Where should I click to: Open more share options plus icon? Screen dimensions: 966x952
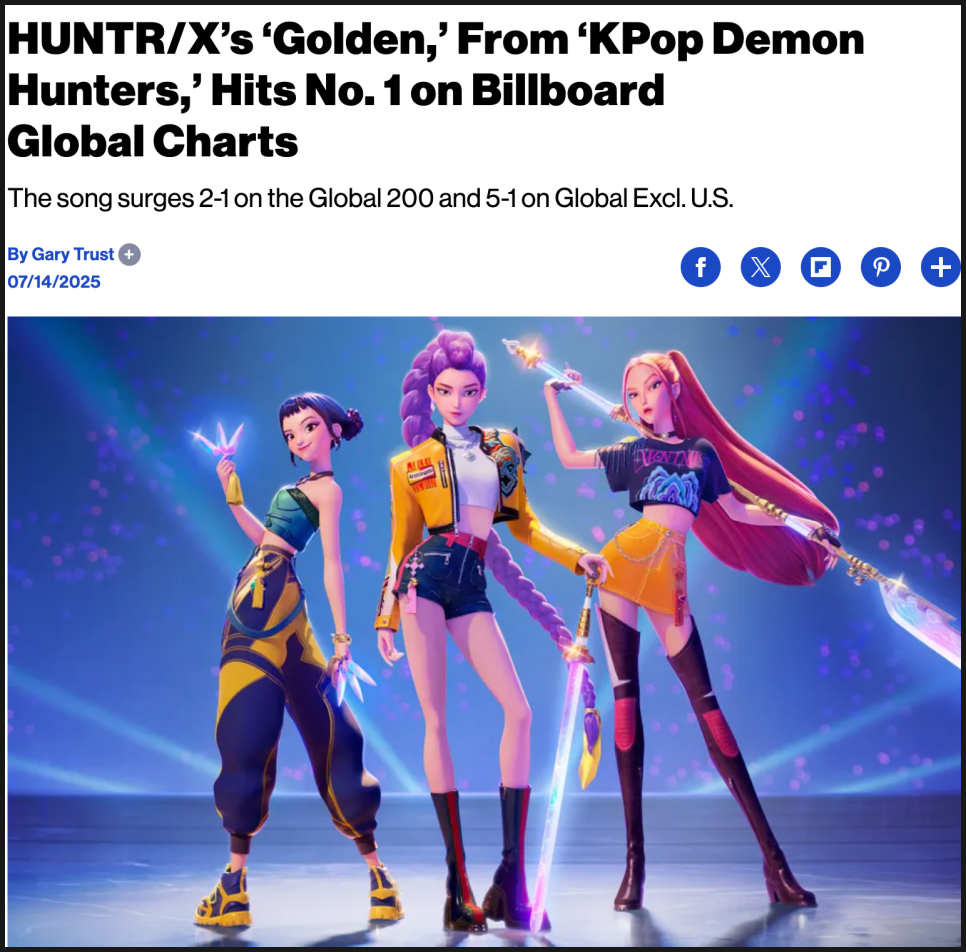[x=941, y=267]
